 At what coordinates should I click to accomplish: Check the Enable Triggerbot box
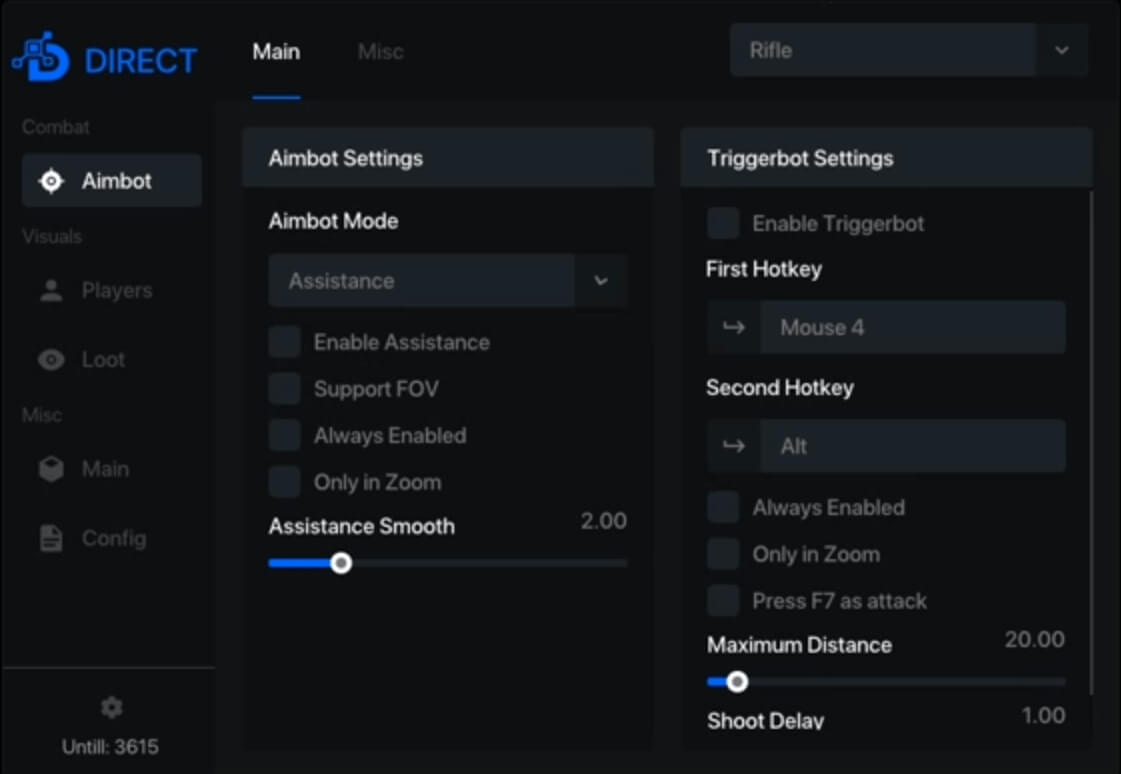pyautogui.click(x=723, y=224)
